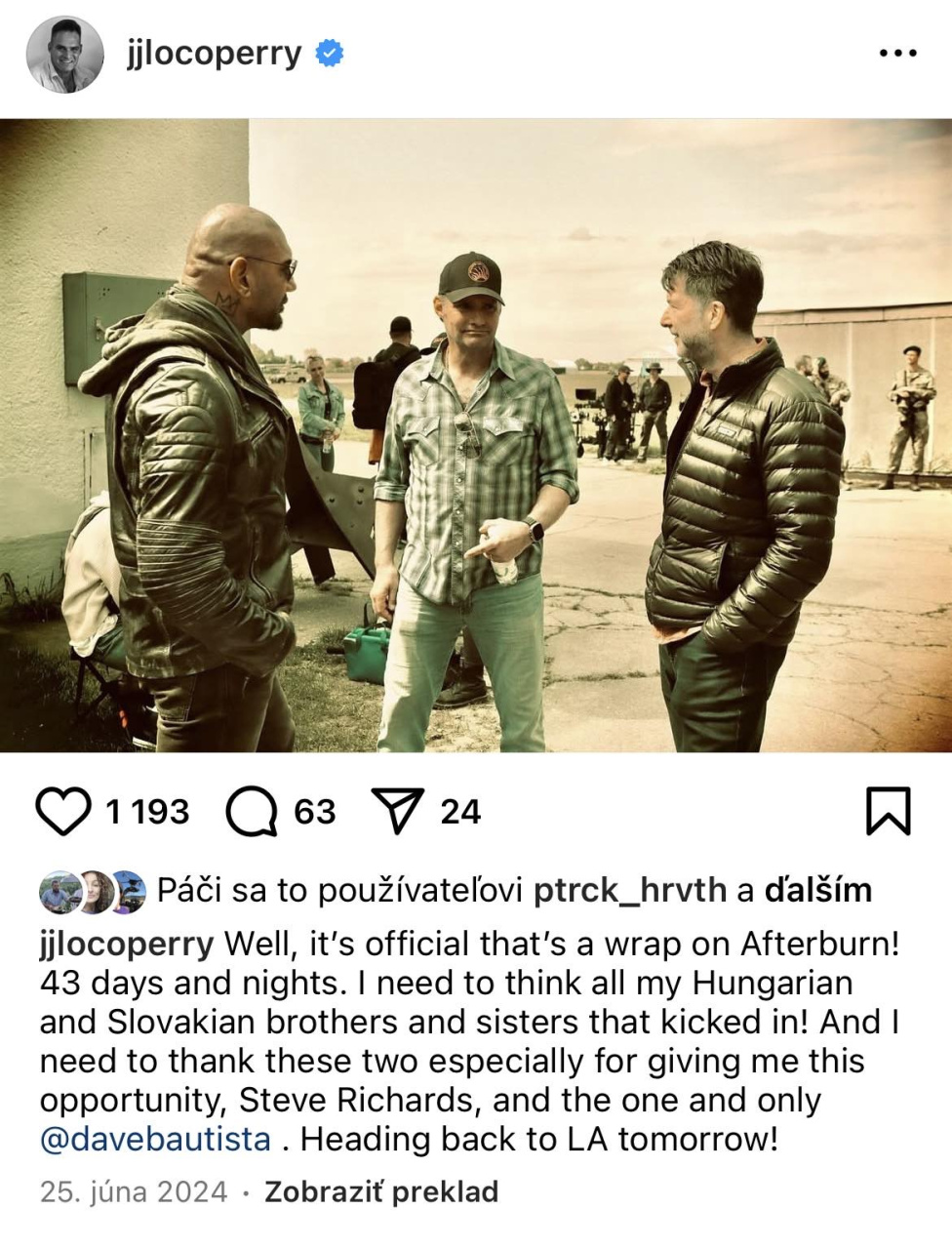Open ptrck_hrvth profile from likes line
952x1249 pixels.
(630, 890)
